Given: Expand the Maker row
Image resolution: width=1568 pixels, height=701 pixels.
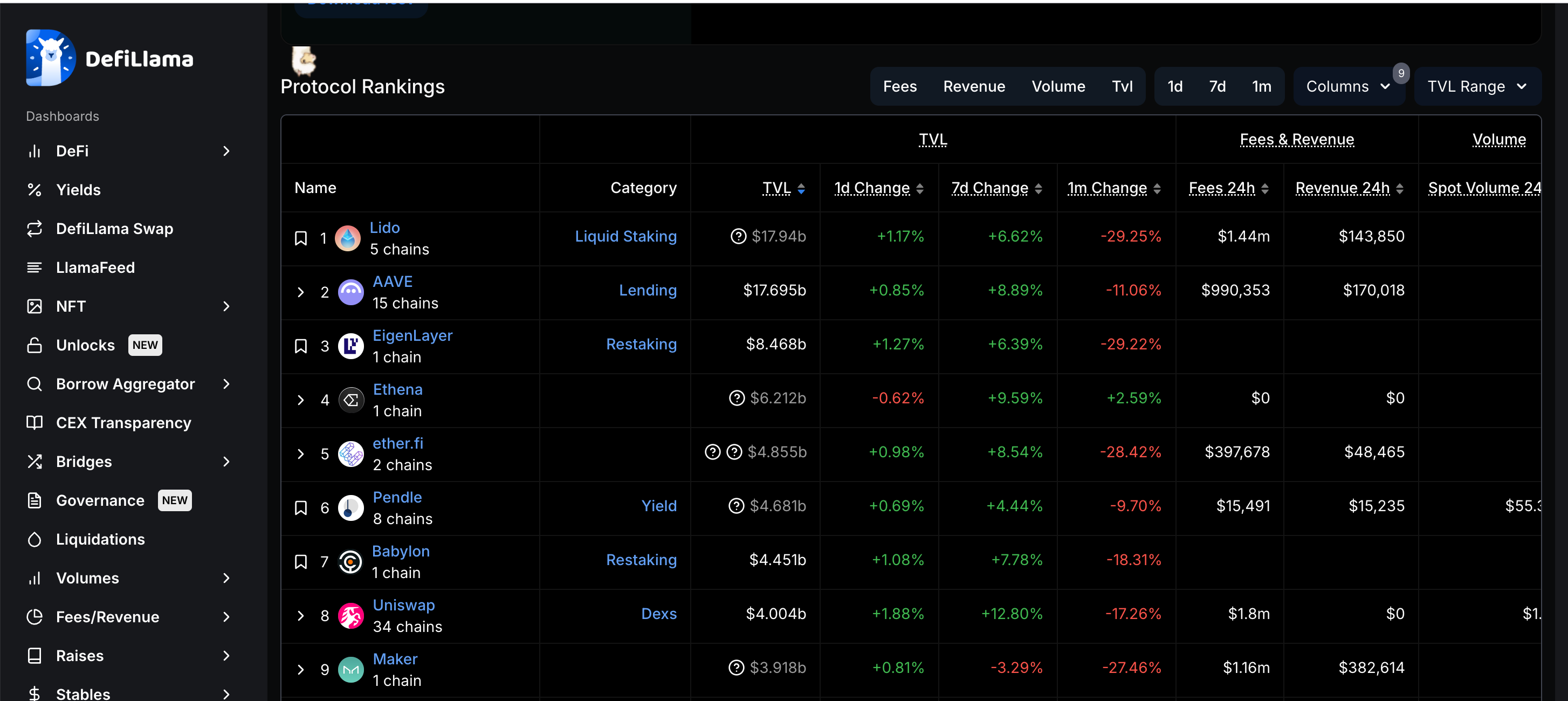Looking at the screenshot, I should 301,669.
